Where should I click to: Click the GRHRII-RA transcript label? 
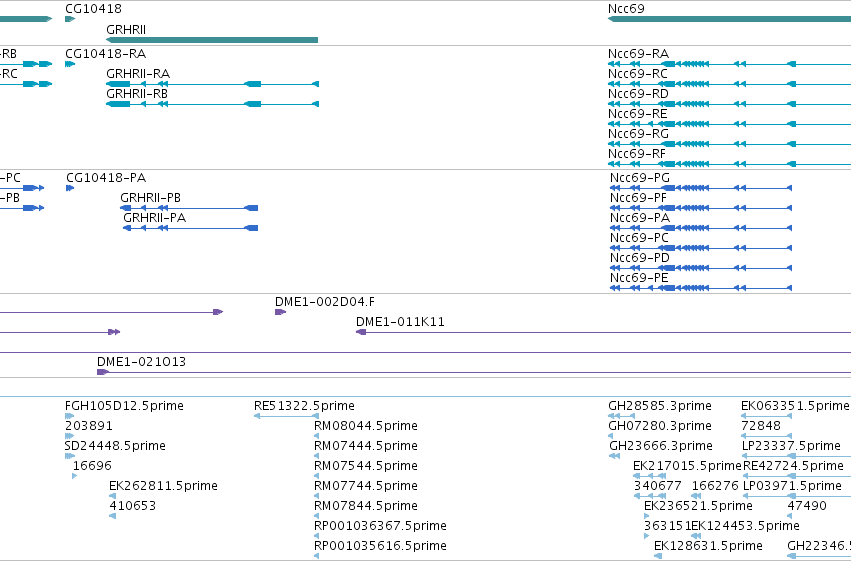coord(138,74)
